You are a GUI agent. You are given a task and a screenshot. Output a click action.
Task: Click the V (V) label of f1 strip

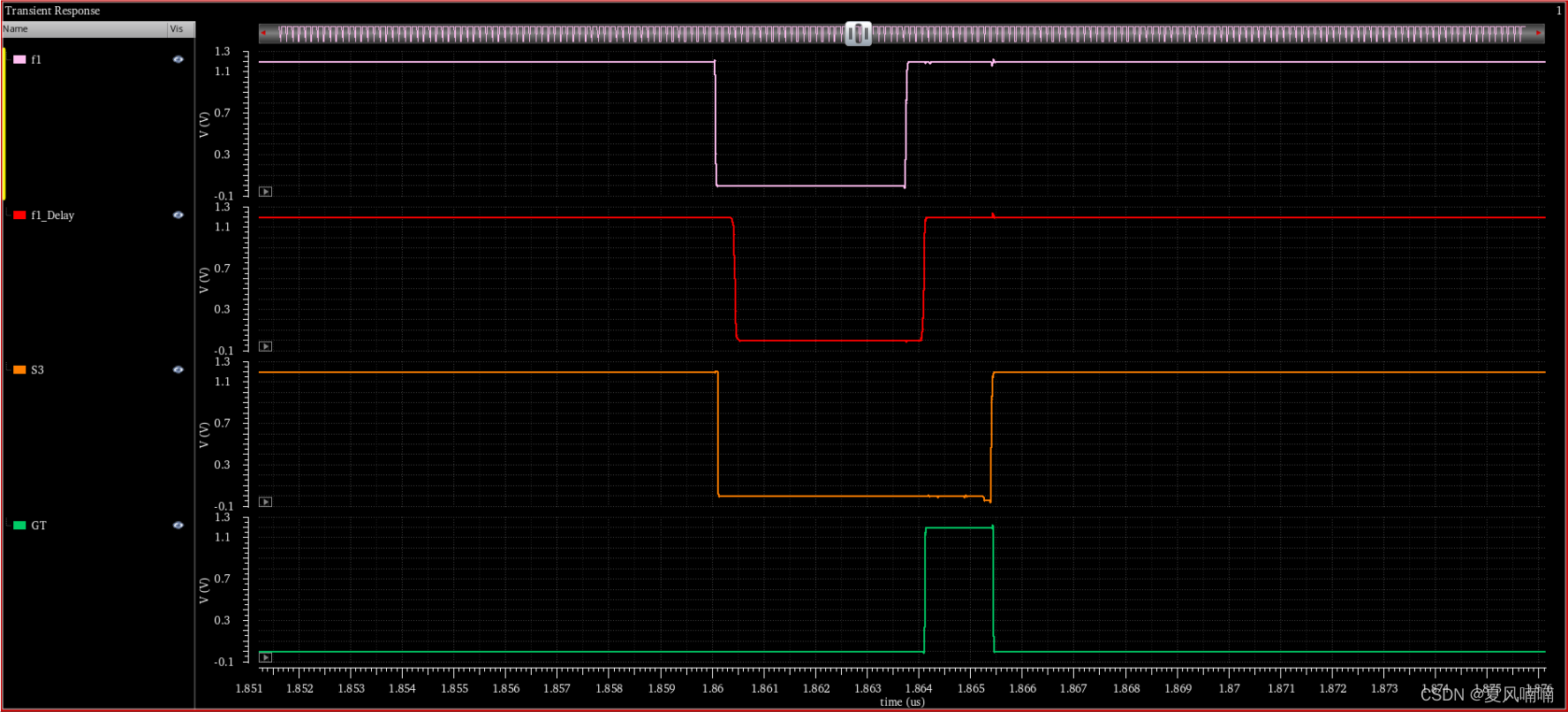204,125
